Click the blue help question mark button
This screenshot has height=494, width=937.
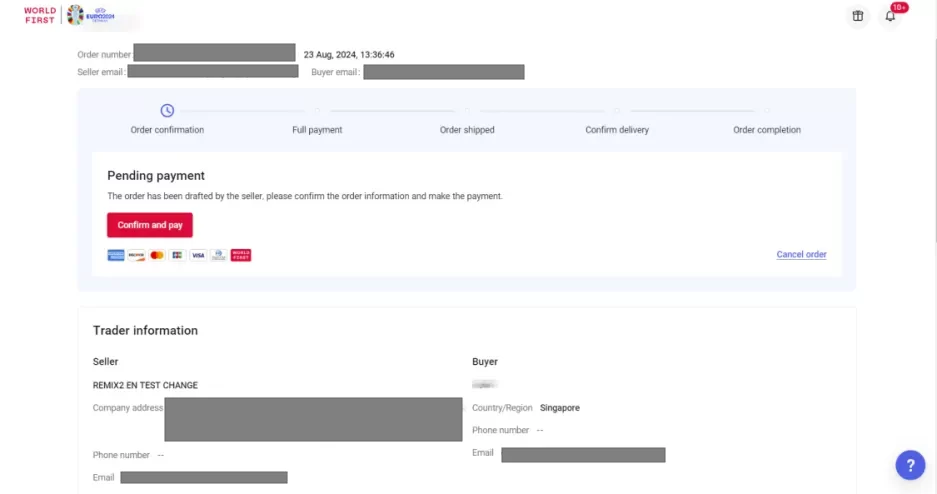[909, 465]
